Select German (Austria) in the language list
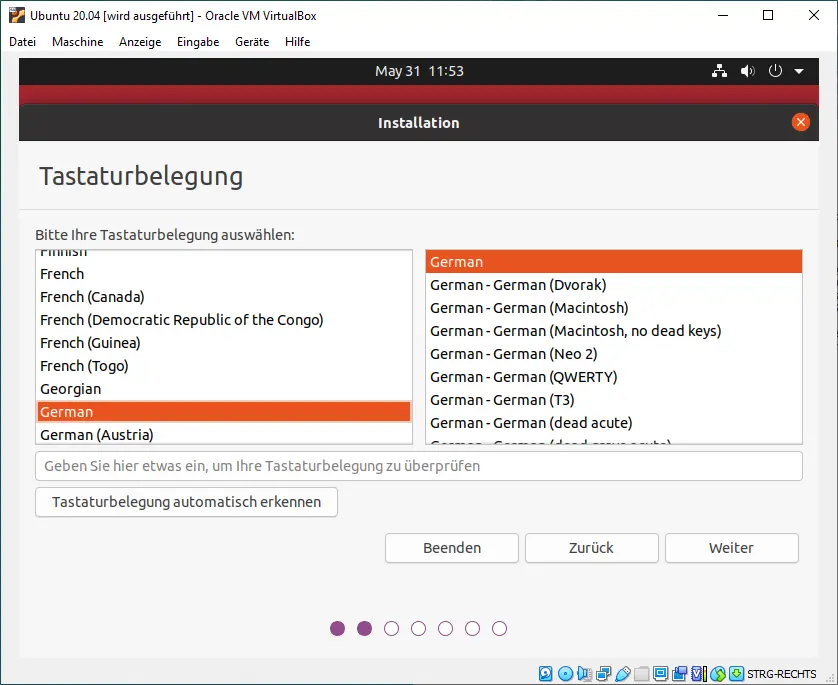Image resolution: width=838 pixels, height=685 pixels. tap(97, 435)
